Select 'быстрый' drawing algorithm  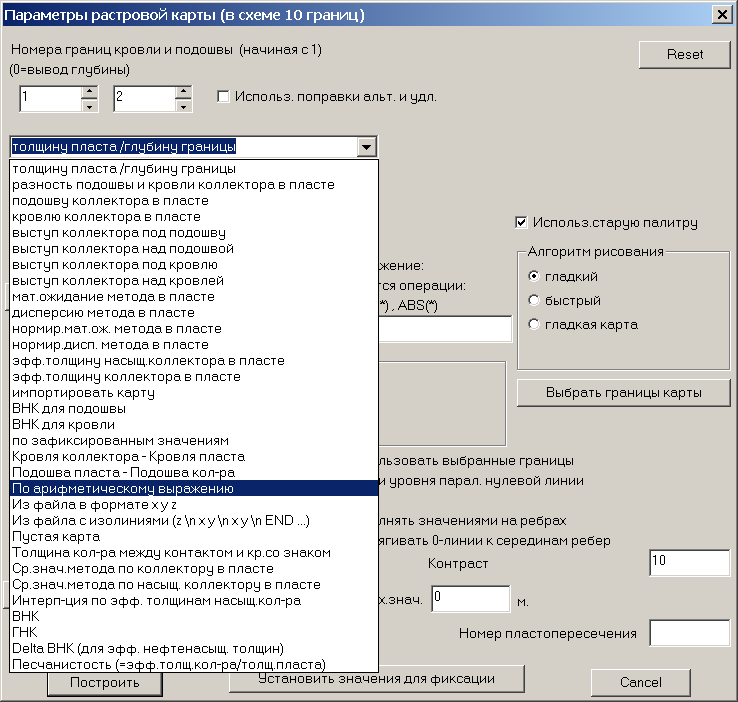coord(534,300)
